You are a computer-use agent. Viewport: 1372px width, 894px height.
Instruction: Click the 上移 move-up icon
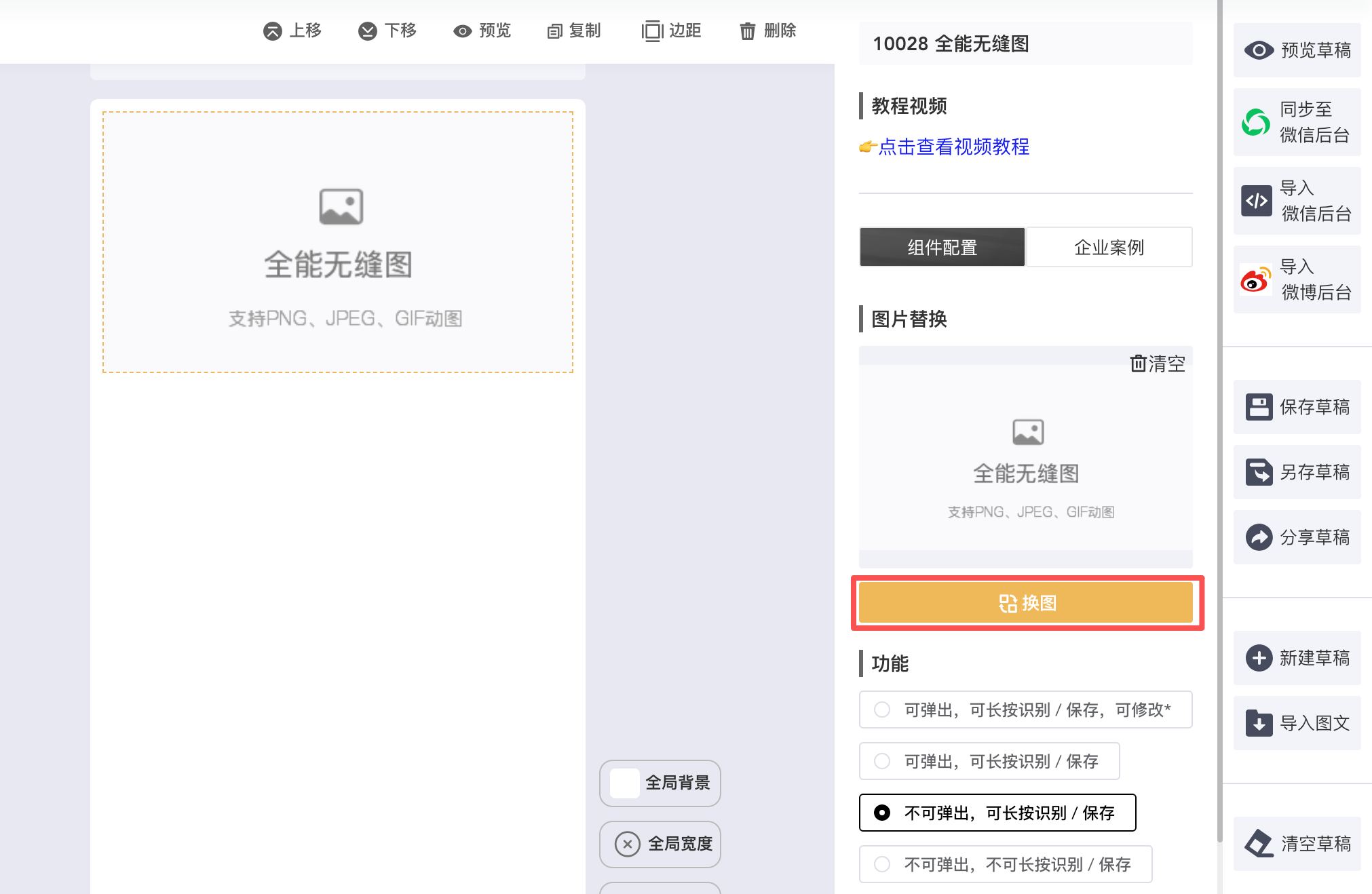click(273, 31)
